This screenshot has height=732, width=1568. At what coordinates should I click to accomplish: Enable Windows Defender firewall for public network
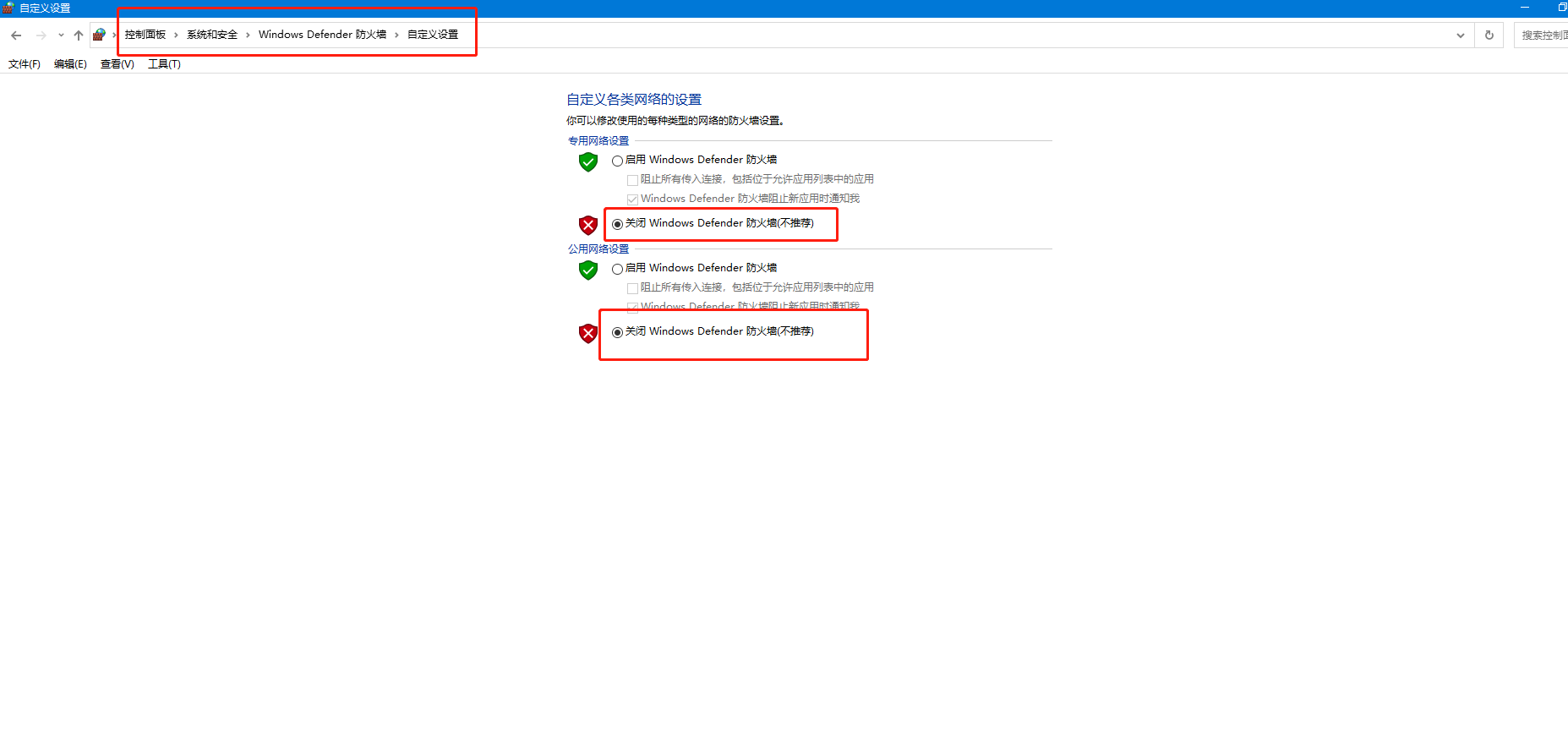pos(618,269)
